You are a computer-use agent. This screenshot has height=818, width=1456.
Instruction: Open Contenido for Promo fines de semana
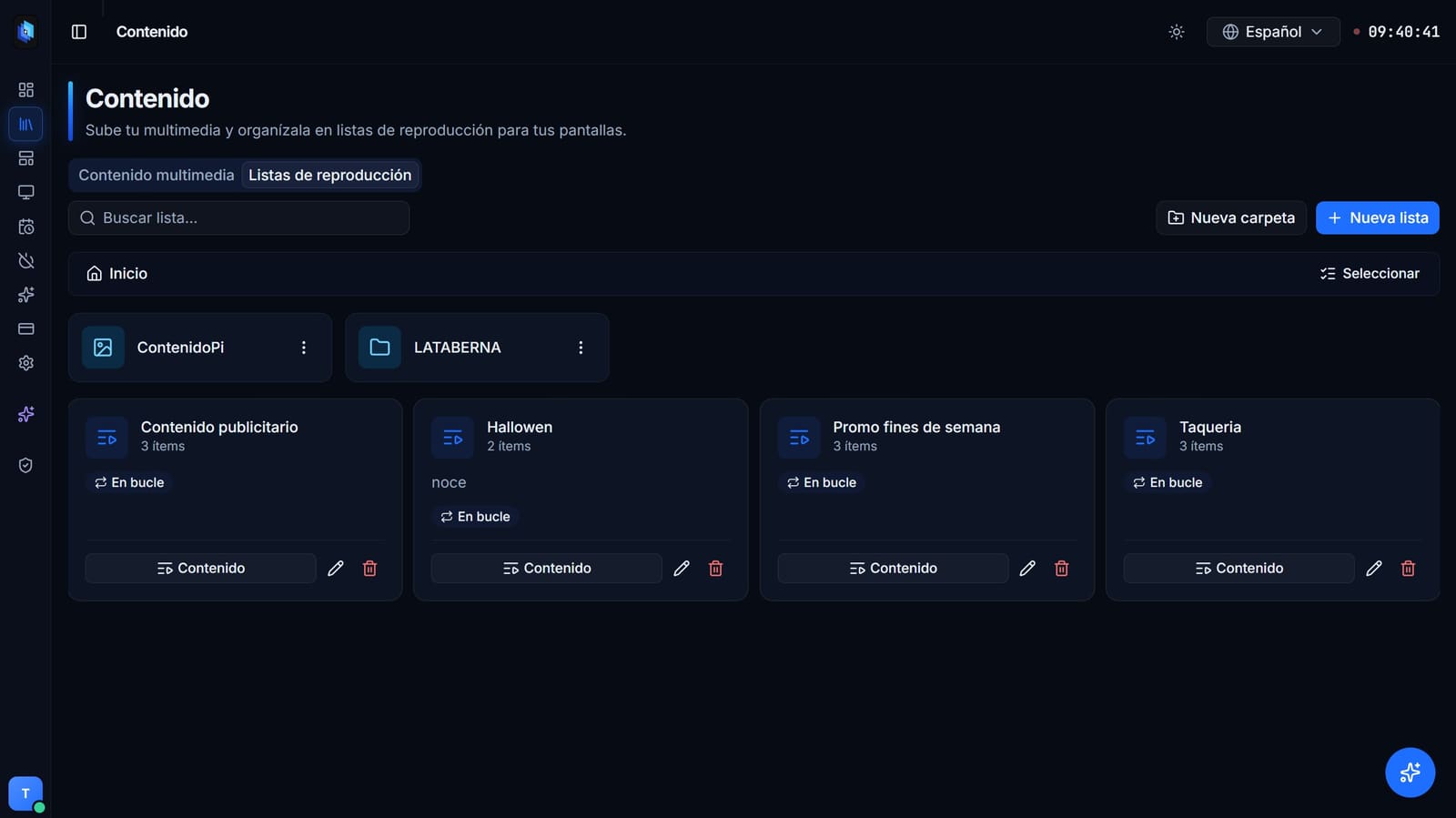(894, 569)
